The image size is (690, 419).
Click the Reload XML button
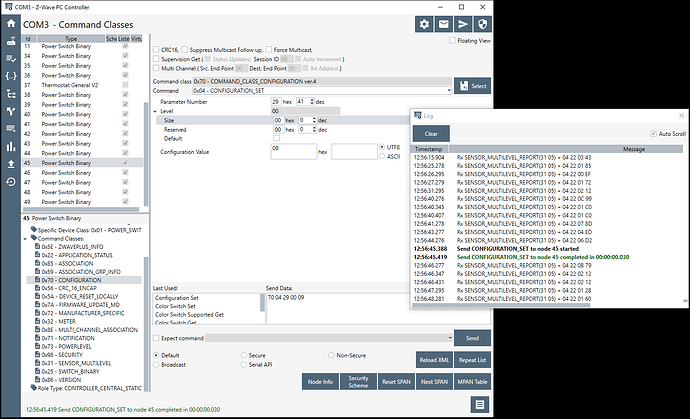pyautogui.click(x=433, y=359)
